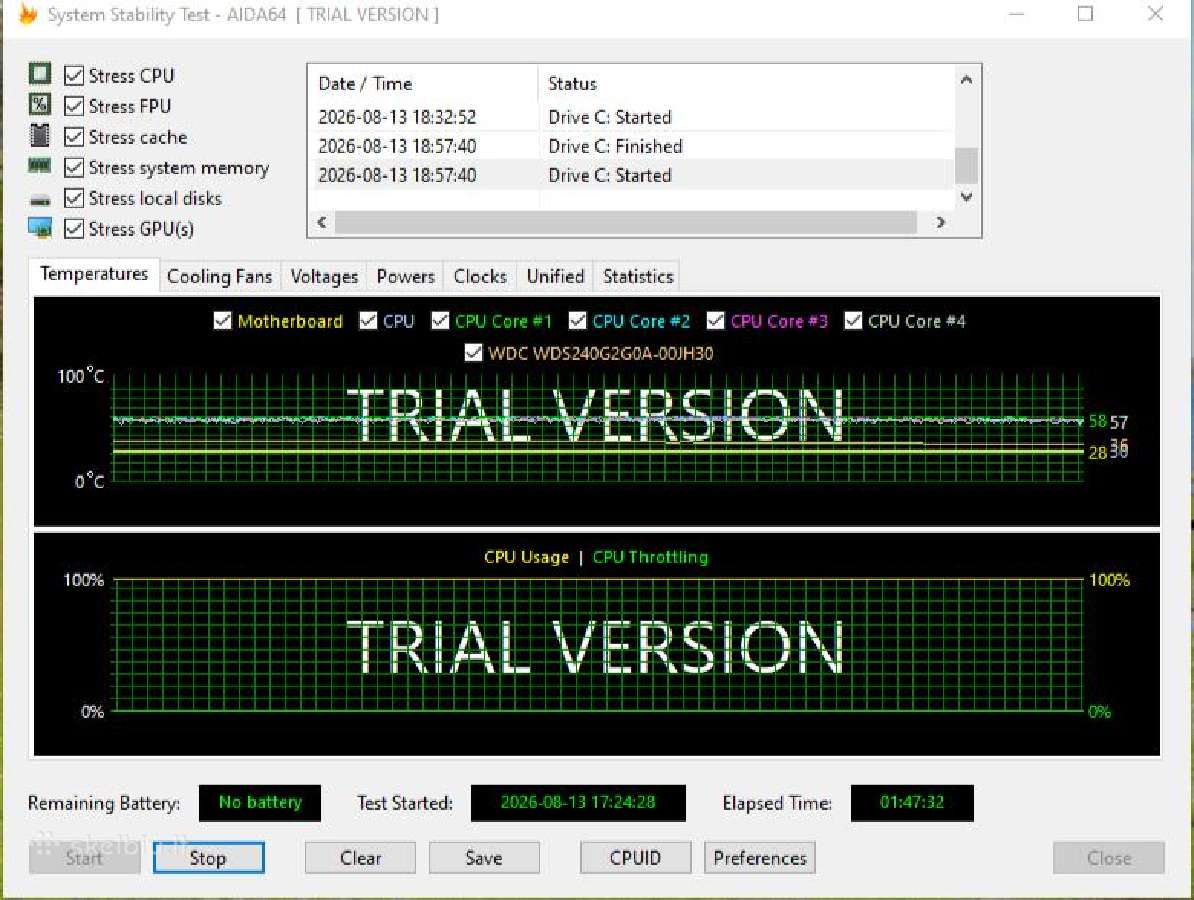Switch to the Powers tab
The width and height of the screenshot is (1194, 900).
tap(405, 276)
